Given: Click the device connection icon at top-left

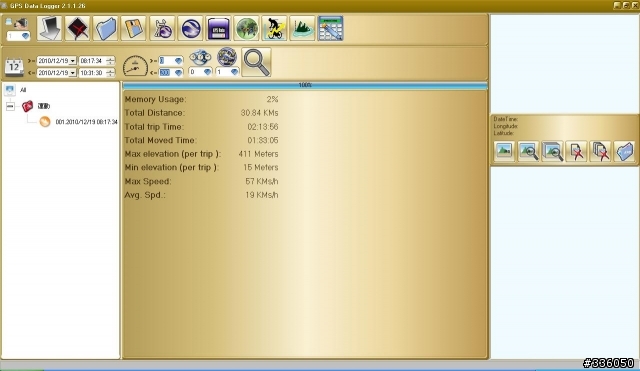Looking at the screenshot, I should tap(18, 23).
